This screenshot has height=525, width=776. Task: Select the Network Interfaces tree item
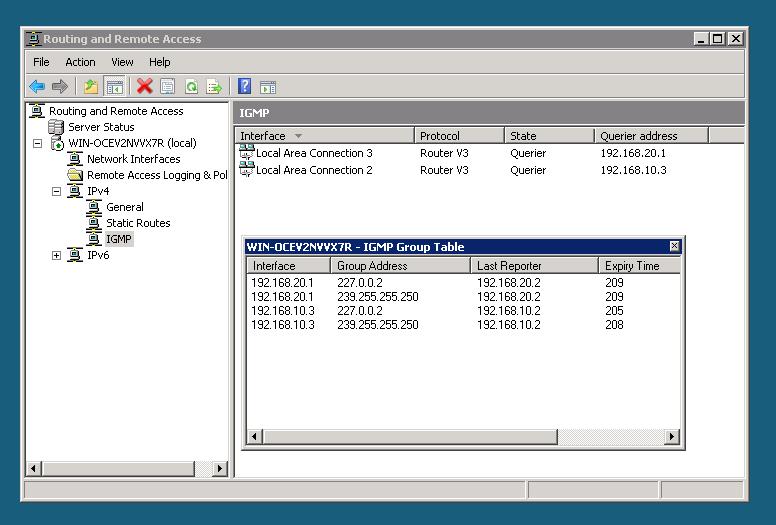134,159
